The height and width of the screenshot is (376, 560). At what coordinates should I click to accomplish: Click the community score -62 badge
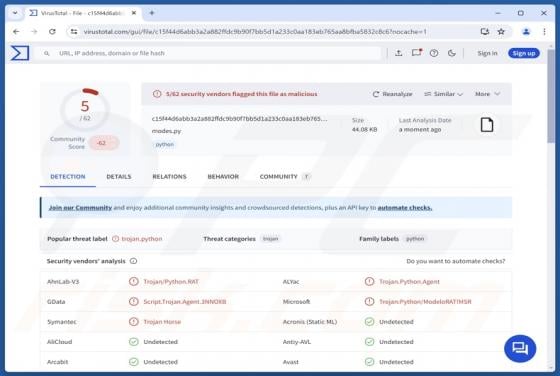[x=104, y=143]
